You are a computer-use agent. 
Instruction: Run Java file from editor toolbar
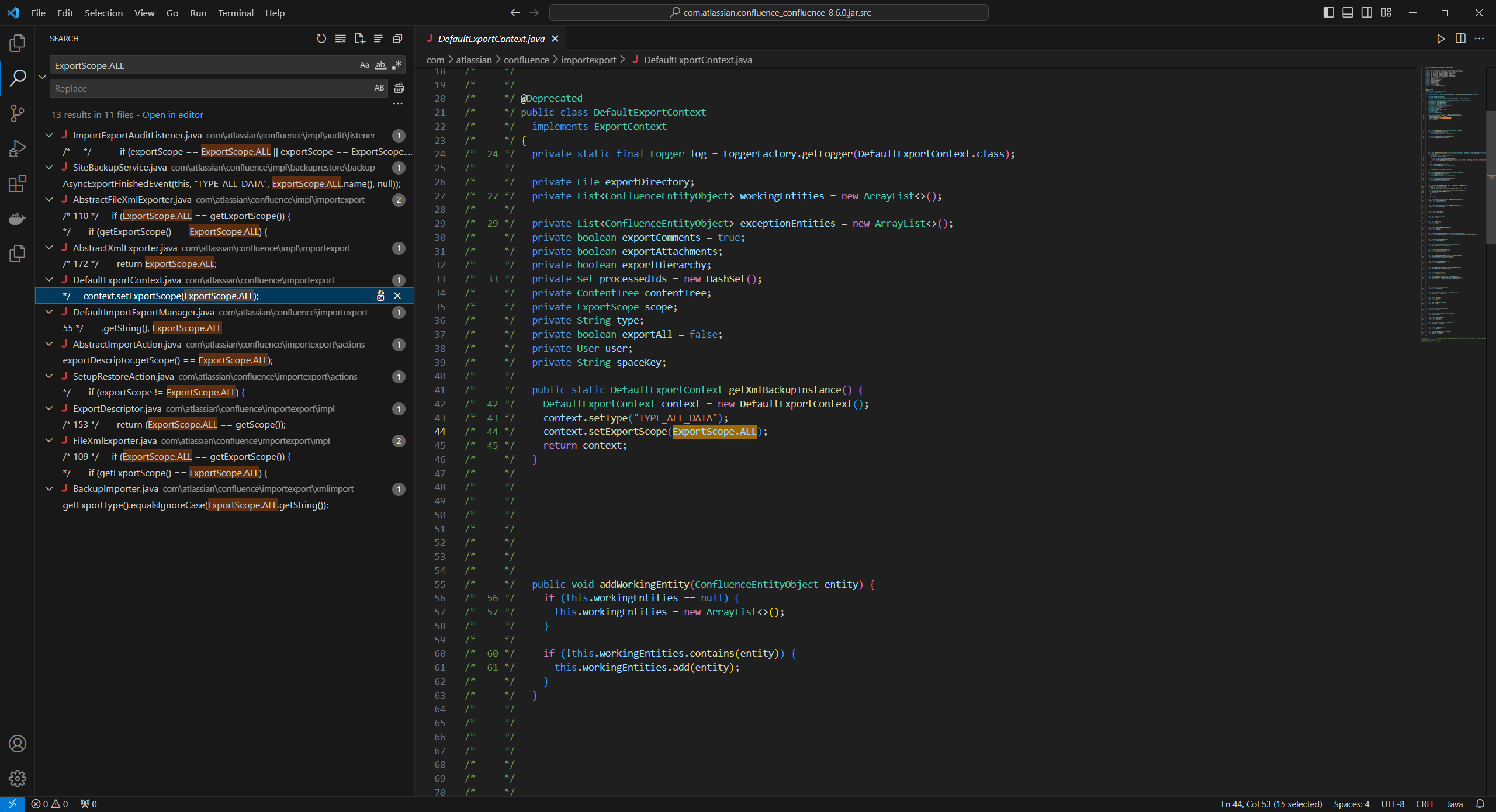1441,39
